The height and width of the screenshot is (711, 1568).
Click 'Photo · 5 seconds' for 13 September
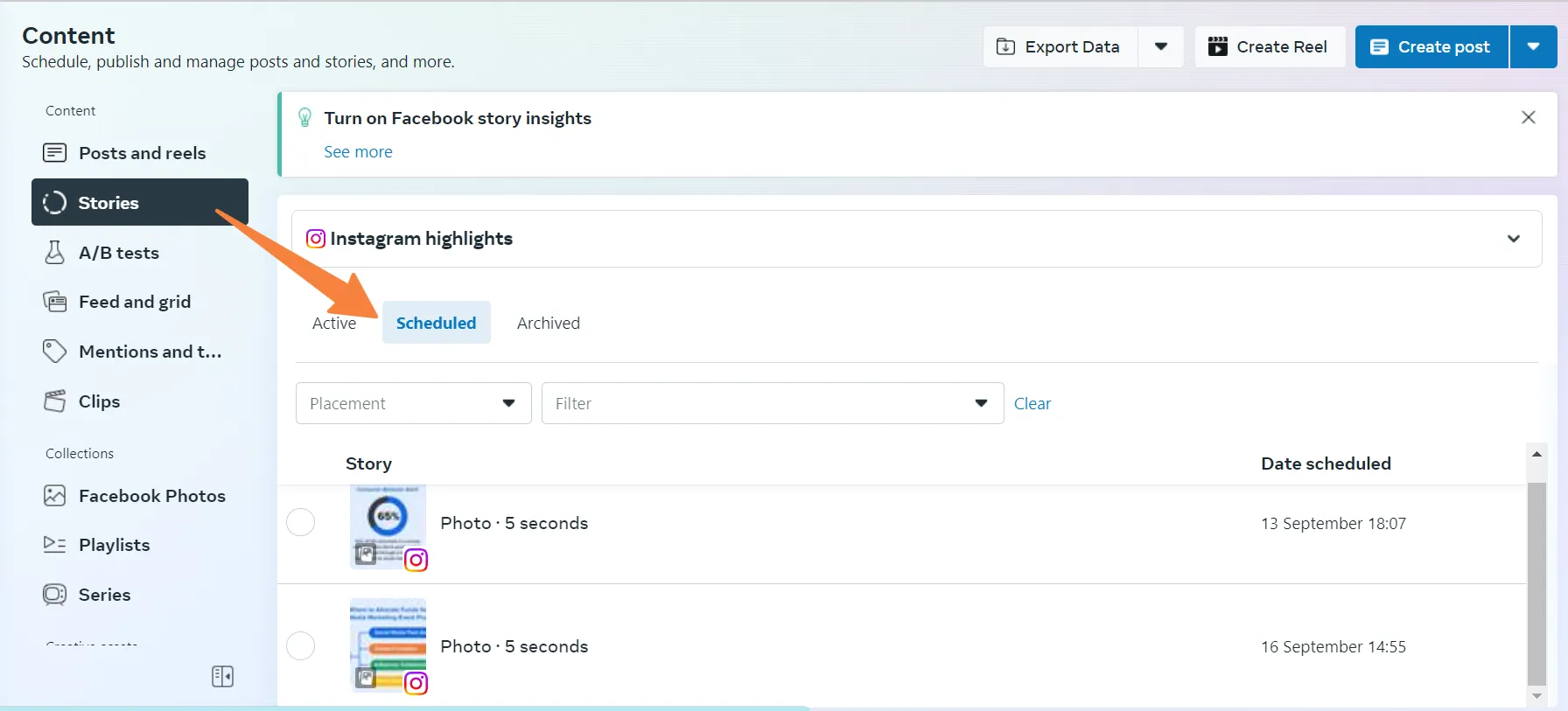tap(514, 523)
